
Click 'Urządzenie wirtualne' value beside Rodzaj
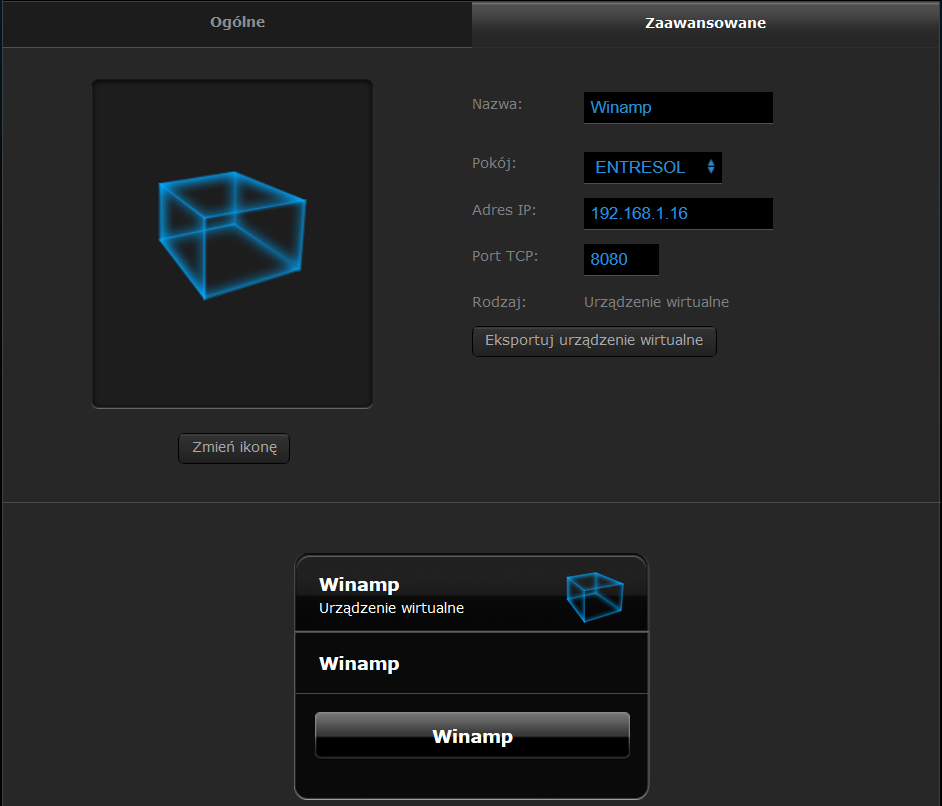pyautogui.click(x=657, y=302)
